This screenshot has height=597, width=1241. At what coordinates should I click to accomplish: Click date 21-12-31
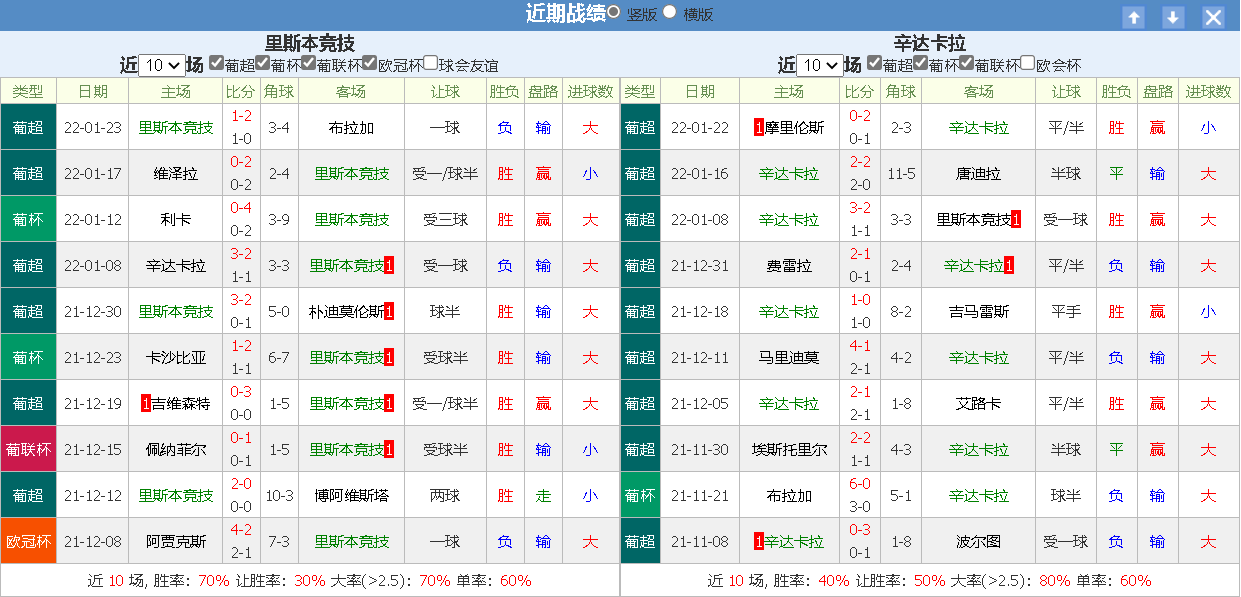(x=700, y=266)
